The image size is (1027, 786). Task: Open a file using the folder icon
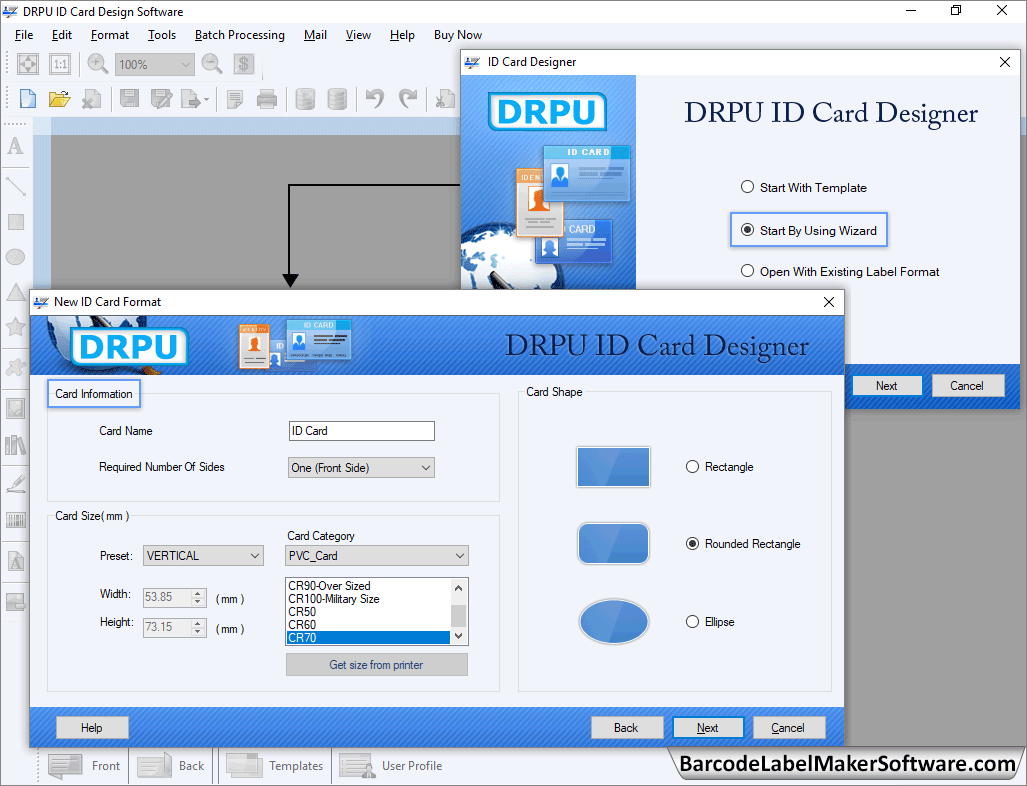[60, 98]
